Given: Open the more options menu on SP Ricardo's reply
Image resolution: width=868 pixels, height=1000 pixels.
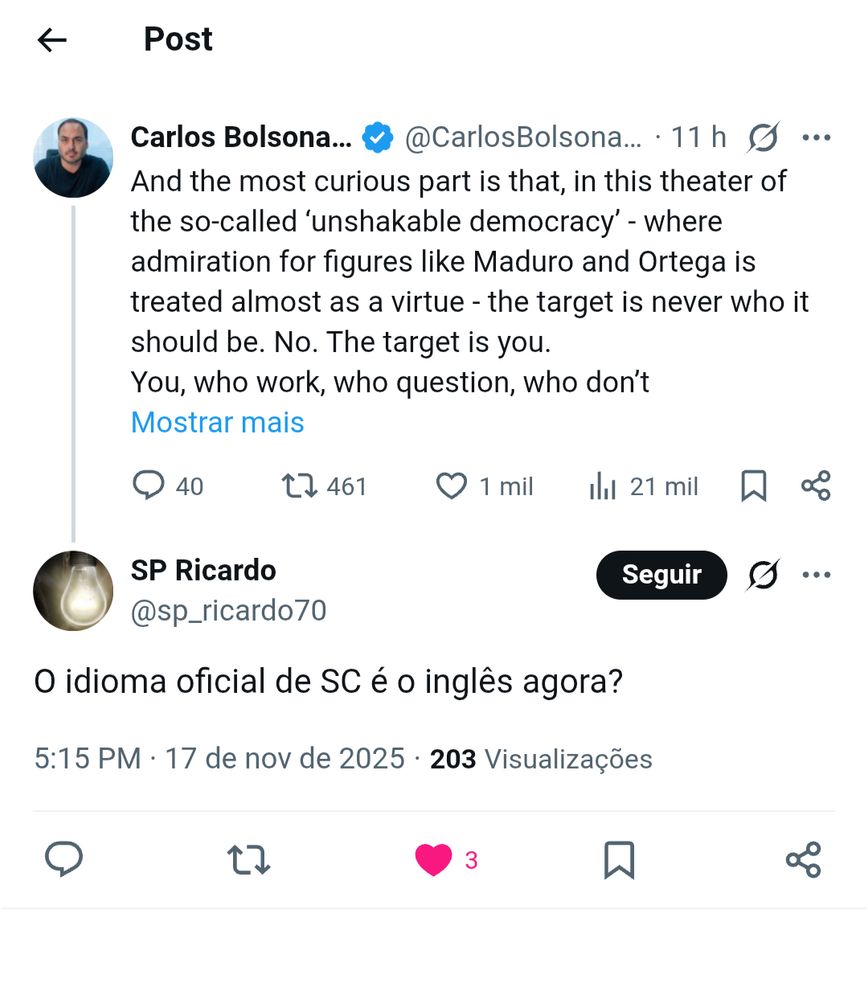Looking at the screenshot, I should [818, 575].
